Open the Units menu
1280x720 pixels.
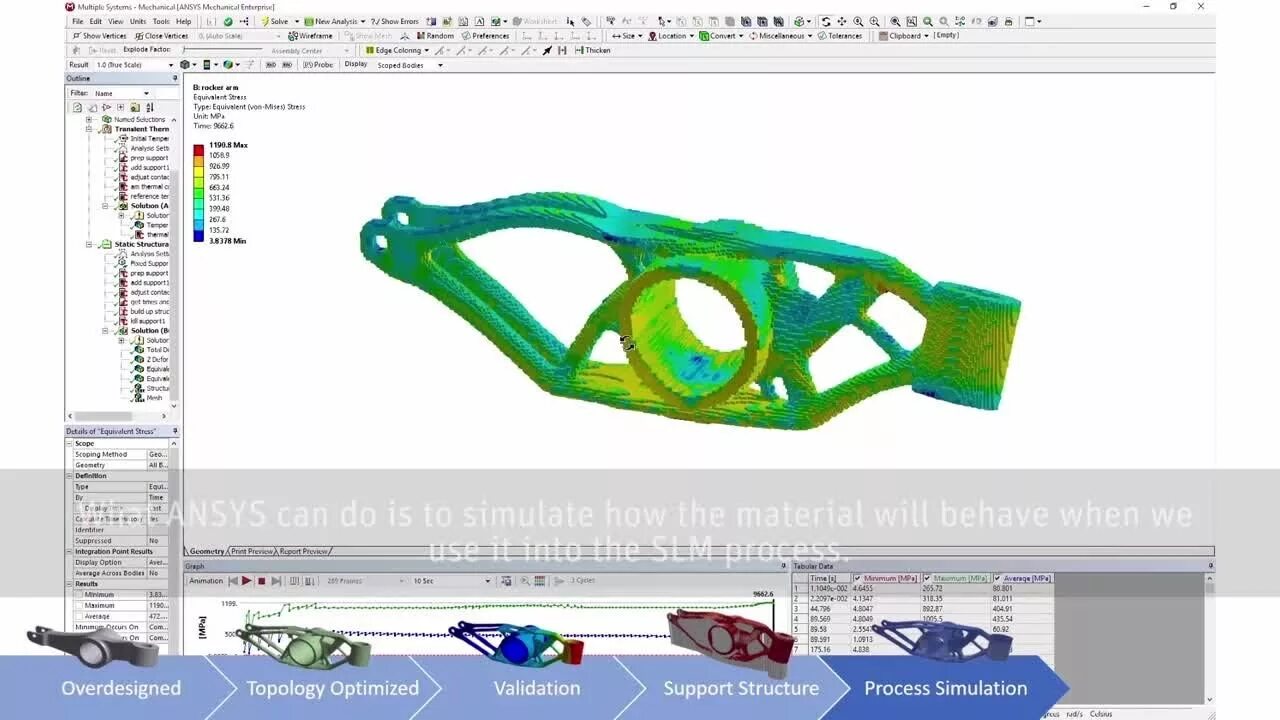pos(137,21)
